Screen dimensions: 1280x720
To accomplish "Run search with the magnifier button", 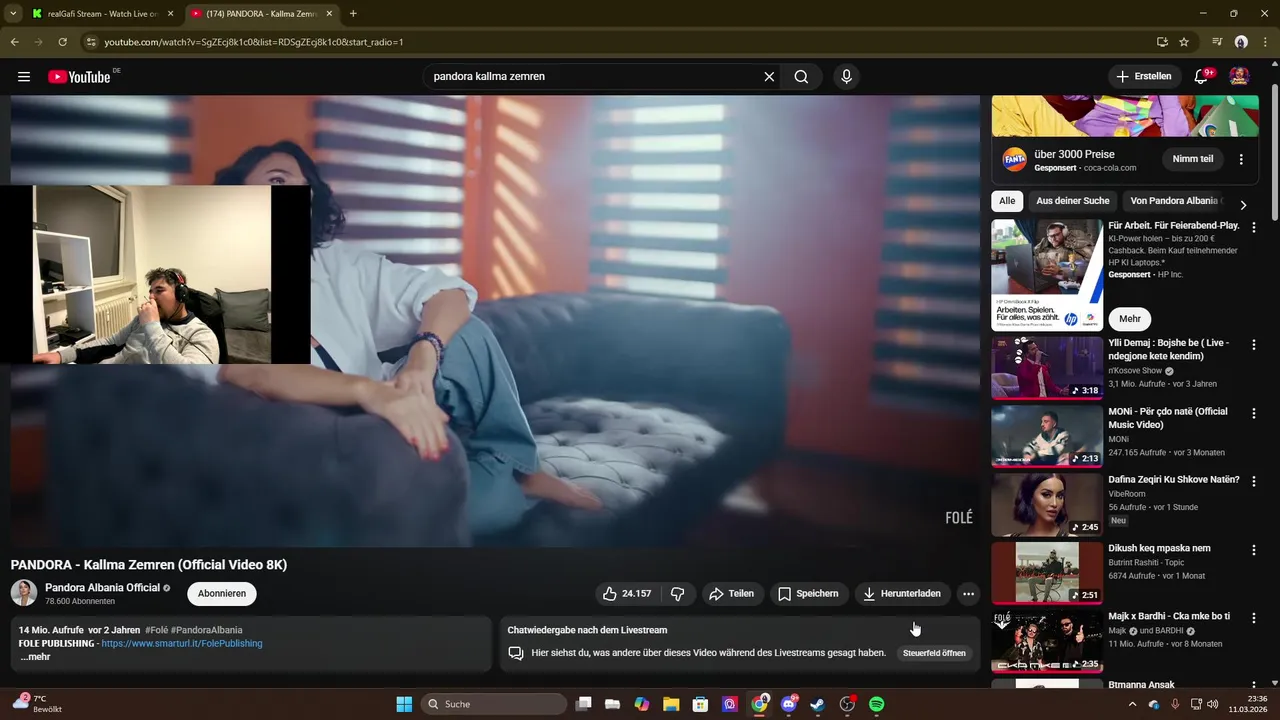I will [x=801, y=76].
